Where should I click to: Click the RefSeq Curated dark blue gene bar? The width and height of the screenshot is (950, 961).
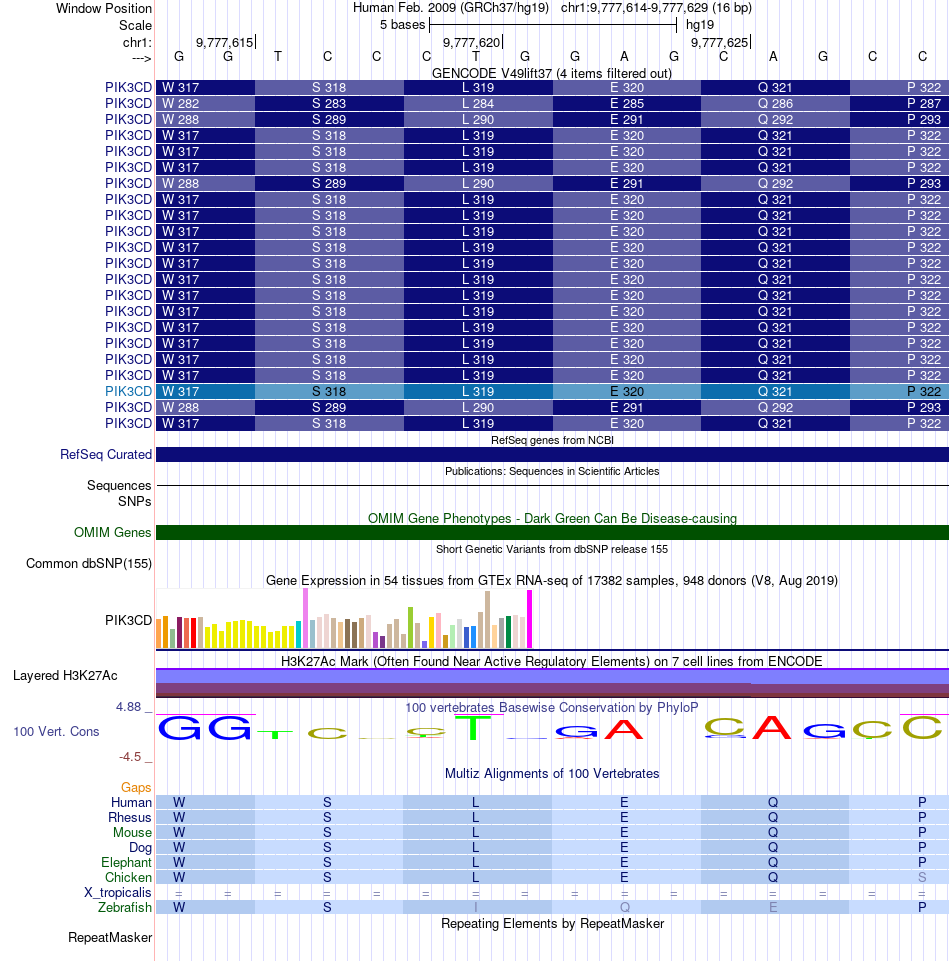[552, 455]
